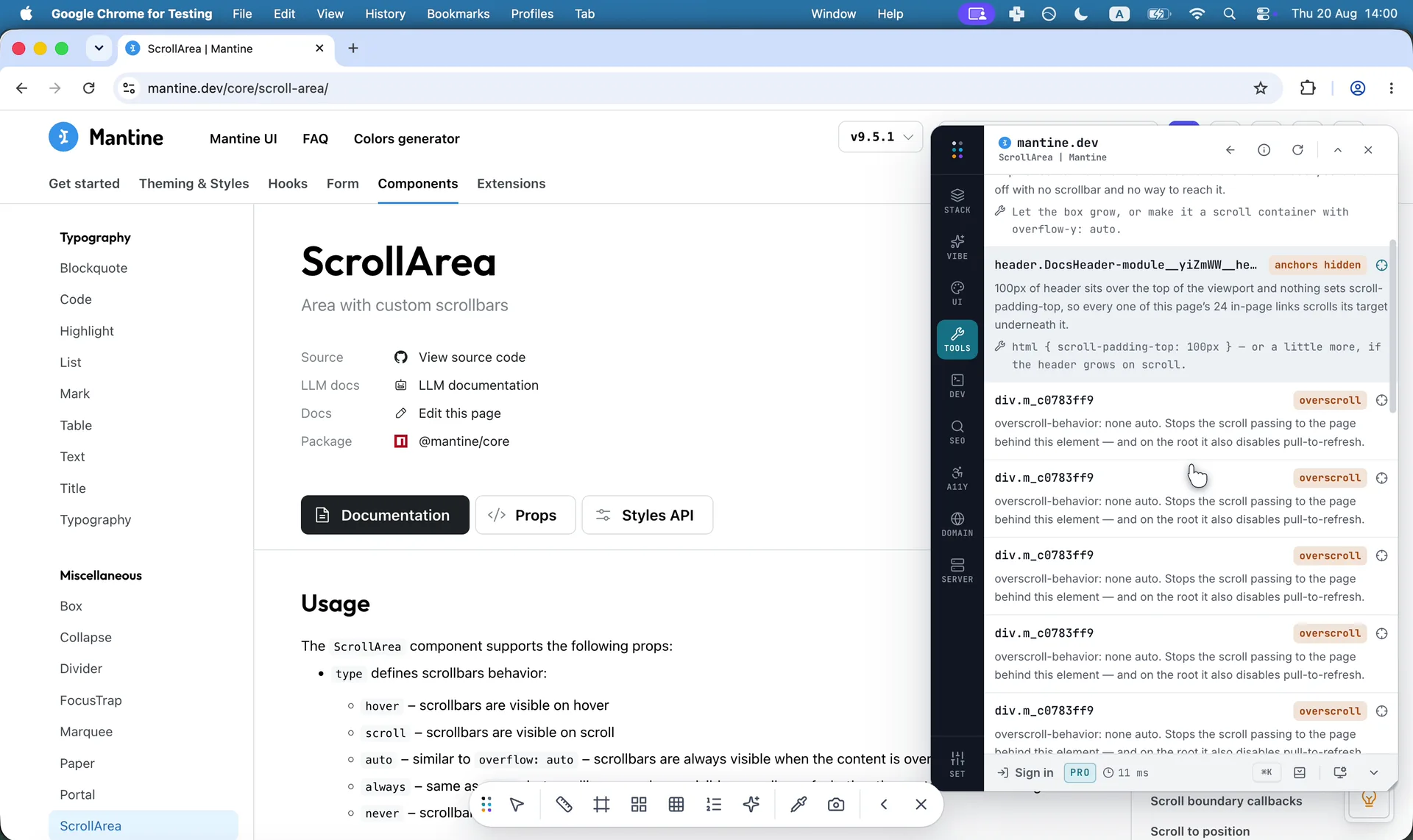Expand the panel footer chevron down
Viewport: 1413px width, 840px height.
point(1373,772)
